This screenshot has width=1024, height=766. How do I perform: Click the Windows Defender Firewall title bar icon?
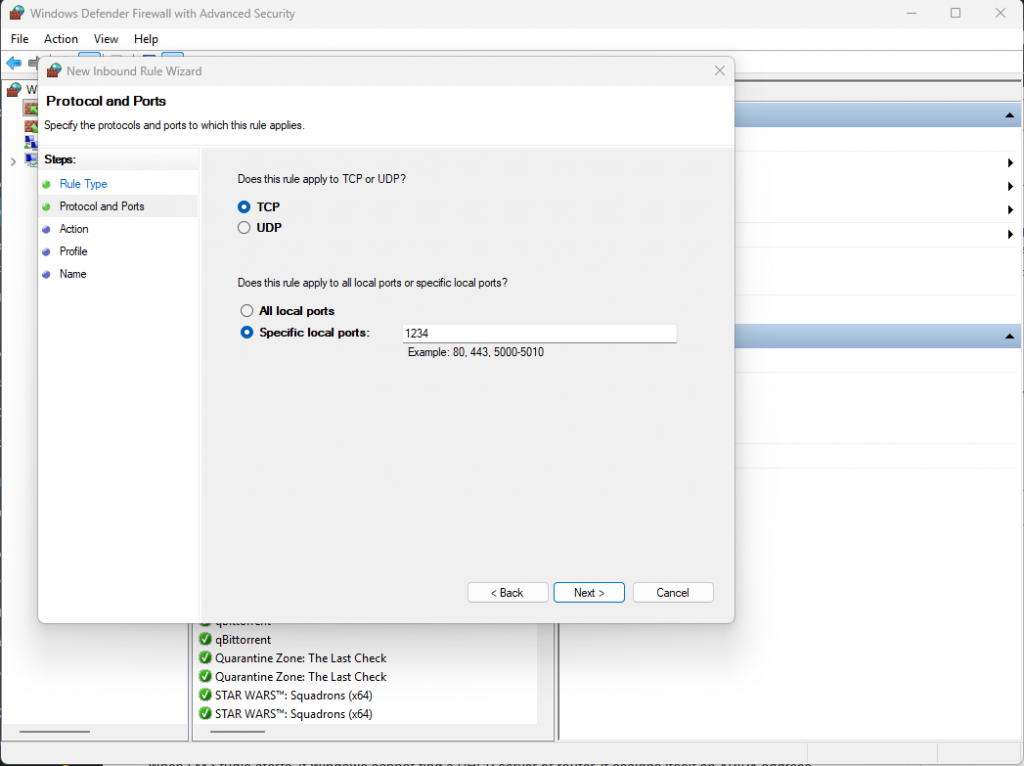pos(16,14)
